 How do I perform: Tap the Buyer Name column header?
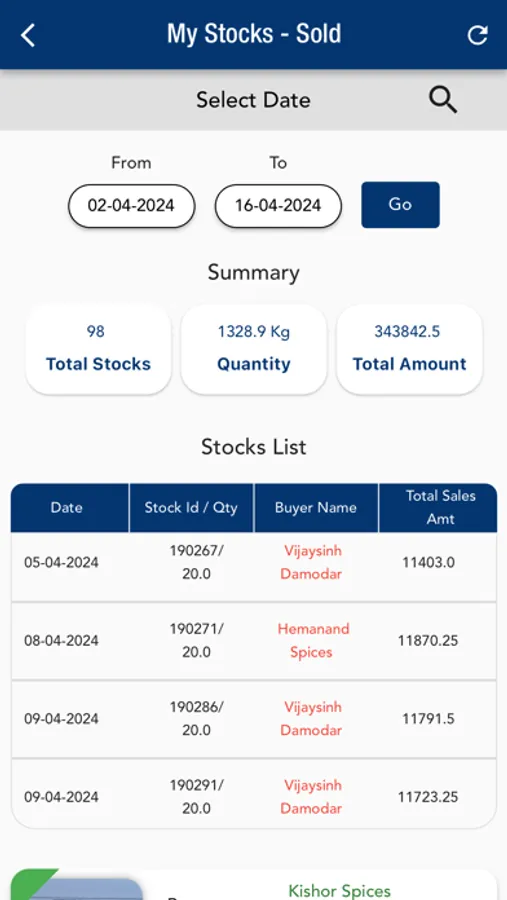316,507
